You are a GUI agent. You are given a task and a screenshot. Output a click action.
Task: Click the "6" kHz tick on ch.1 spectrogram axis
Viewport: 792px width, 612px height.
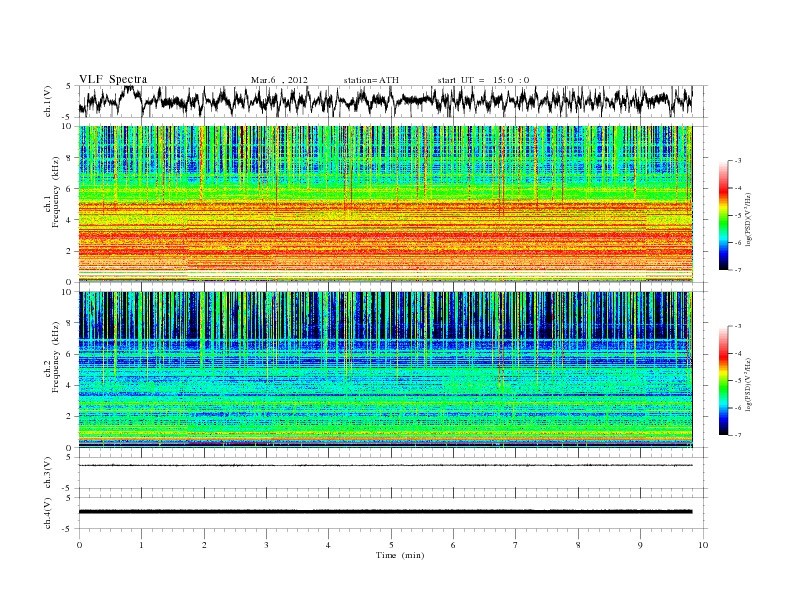click(70, 189)
